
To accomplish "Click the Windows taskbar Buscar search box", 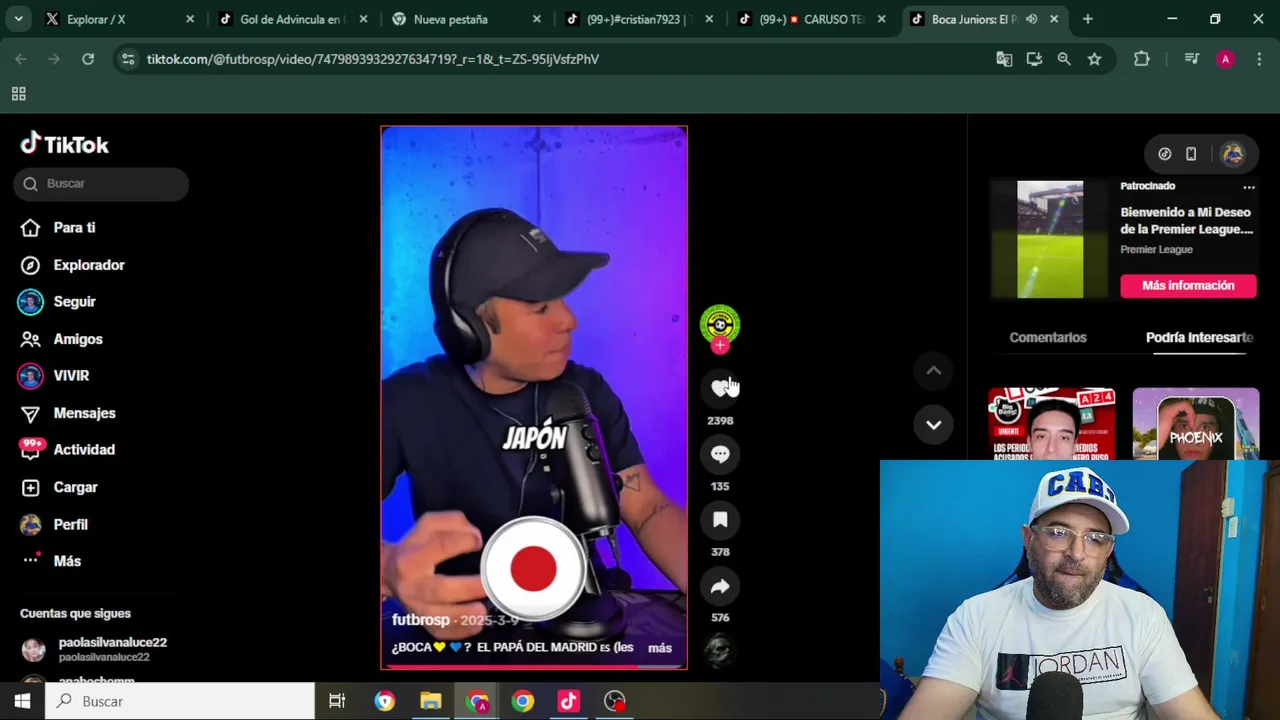I will (x=180, y=701).
